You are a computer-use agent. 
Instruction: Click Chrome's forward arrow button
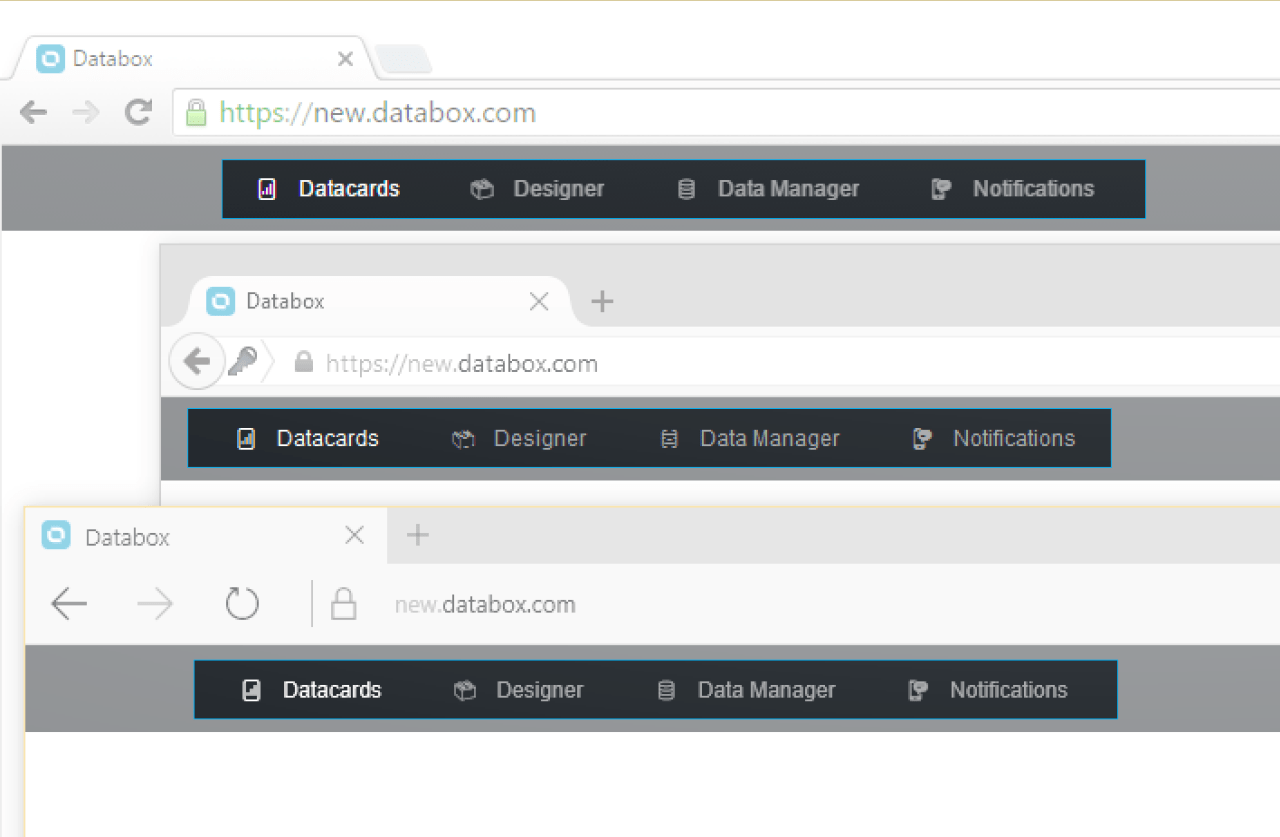[86, 112]
